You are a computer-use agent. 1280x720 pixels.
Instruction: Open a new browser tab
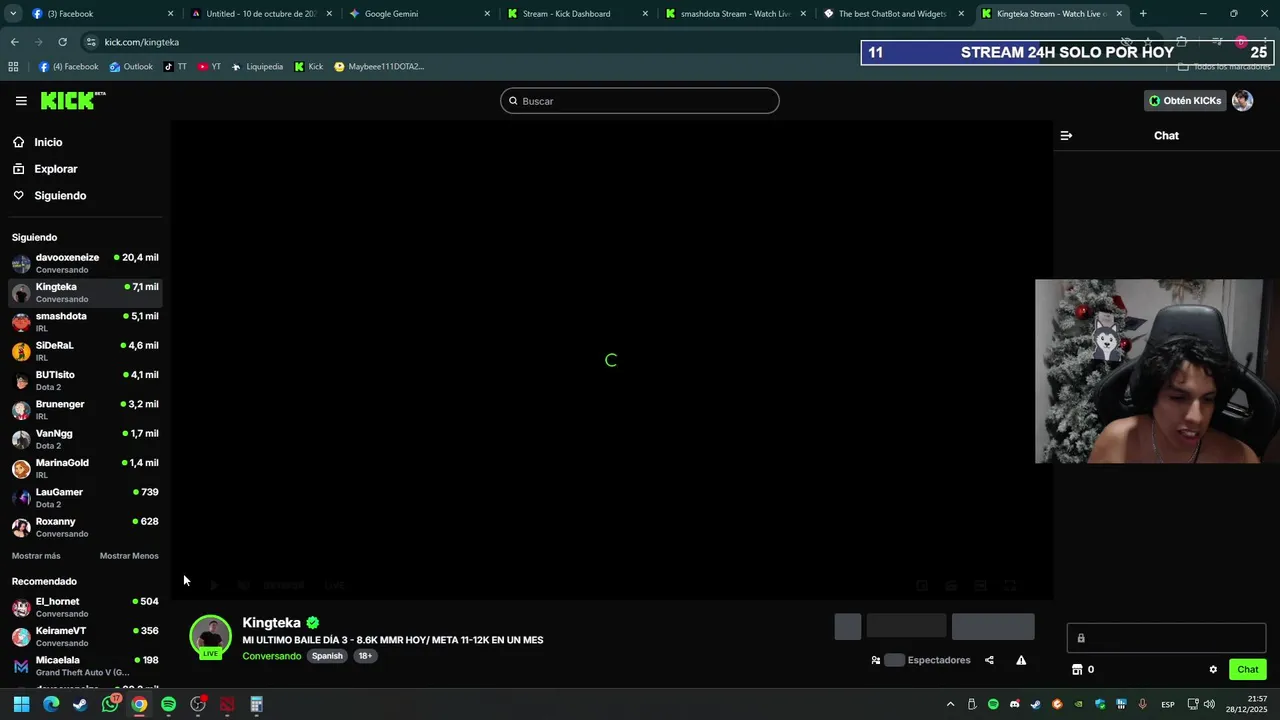1143,14
